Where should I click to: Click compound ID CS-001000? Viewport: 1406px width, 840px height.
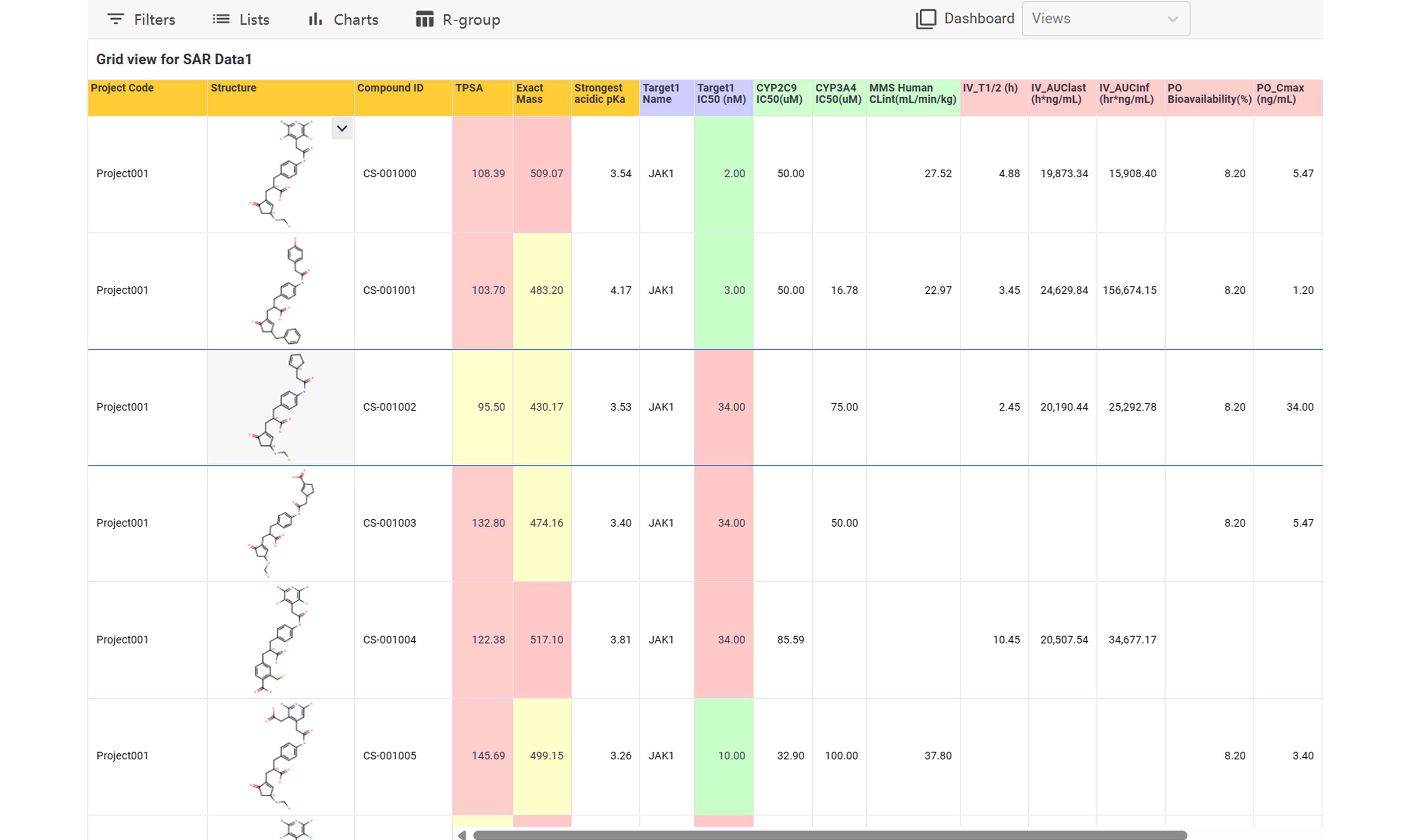(389, 174)
